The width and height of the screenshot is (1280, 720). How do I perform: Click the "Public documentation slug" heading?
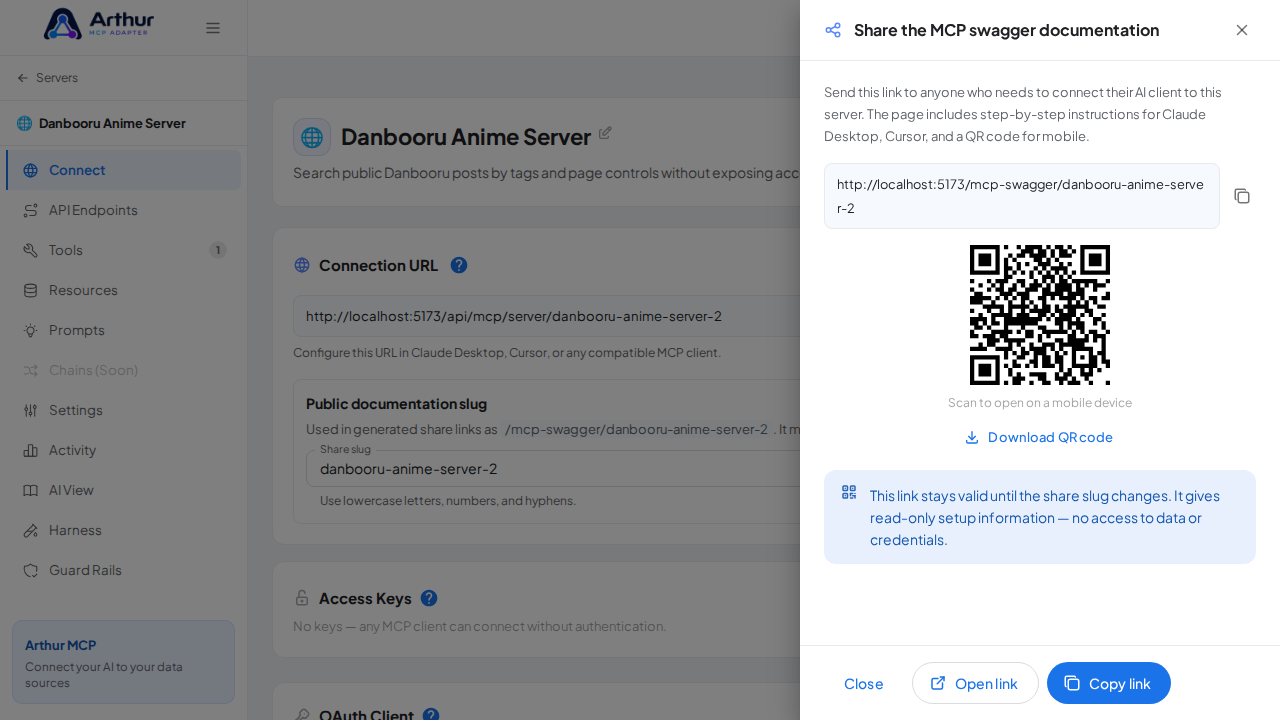[396, 404]
